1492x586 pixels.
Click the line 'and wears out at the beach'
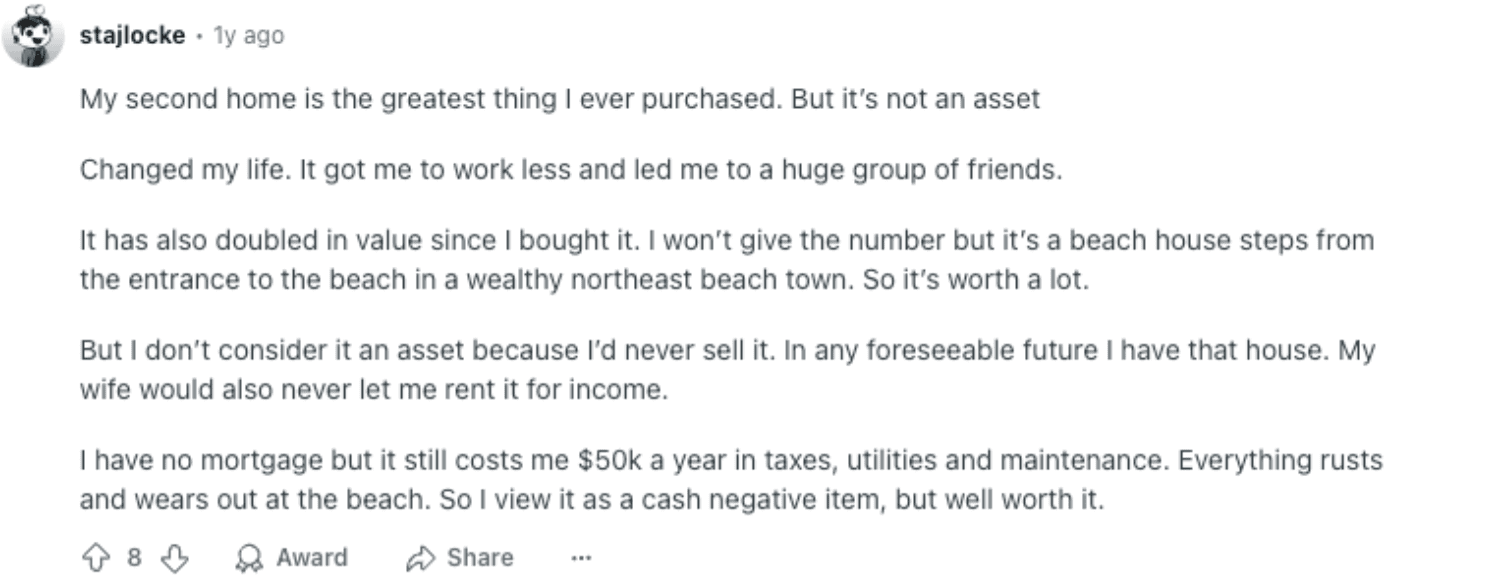592,500
